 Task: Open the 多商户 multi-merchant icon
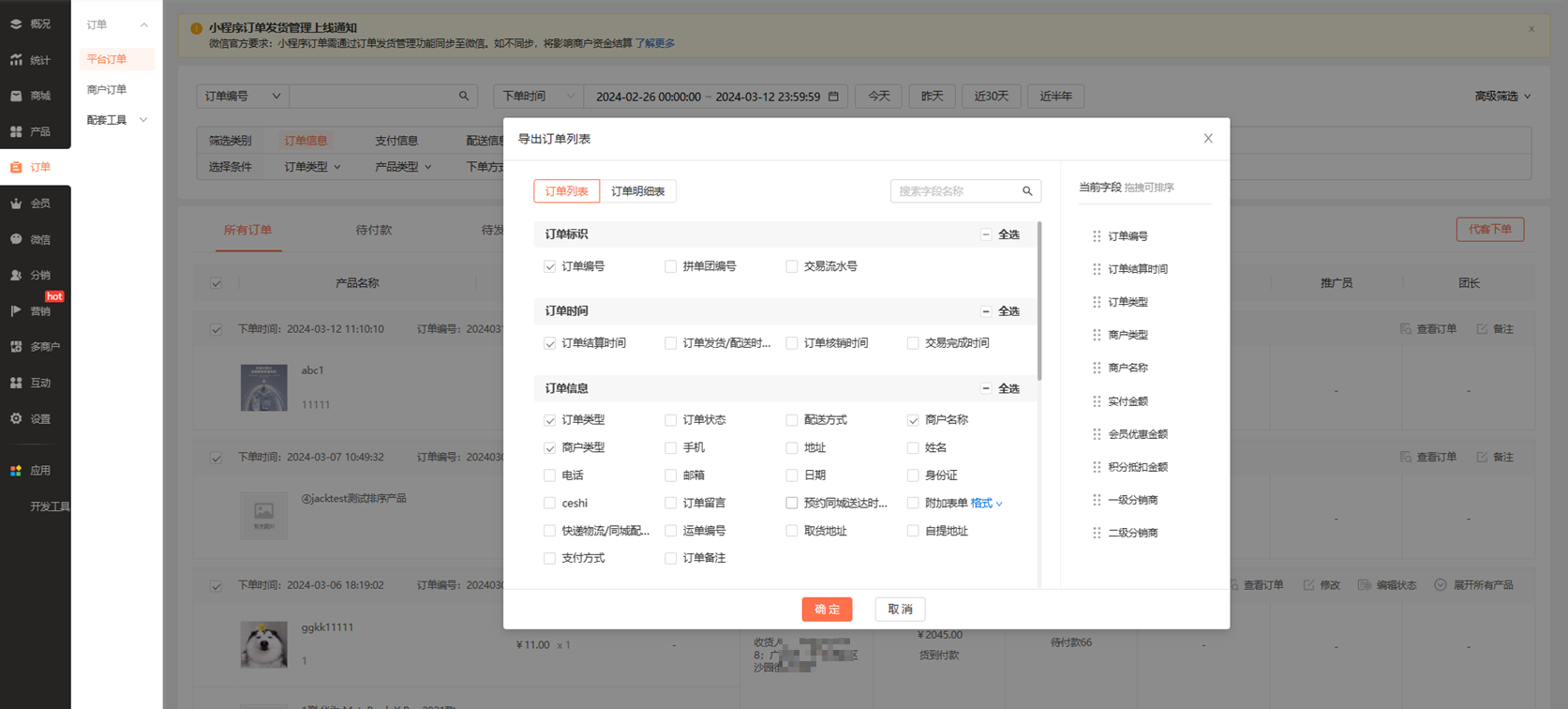[16, 346]
